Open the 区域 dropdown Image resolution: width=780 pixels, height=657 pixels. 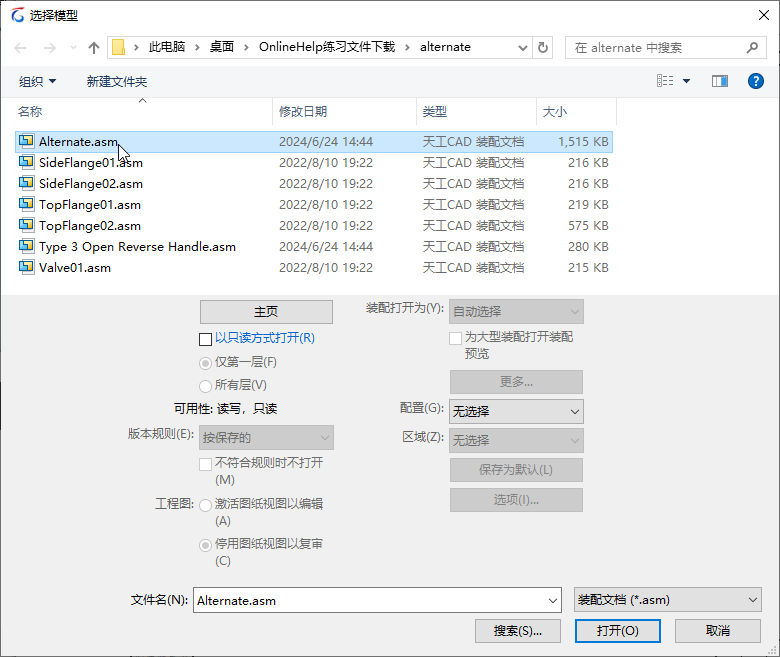tap(516, 440)
